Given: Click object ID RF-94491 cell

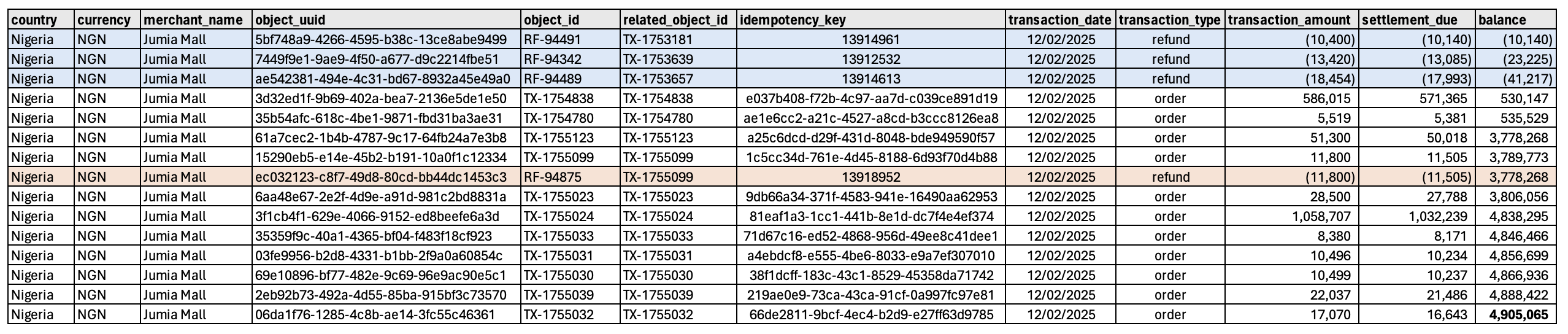Looking at the screenshot, I should tap(552, 39).
